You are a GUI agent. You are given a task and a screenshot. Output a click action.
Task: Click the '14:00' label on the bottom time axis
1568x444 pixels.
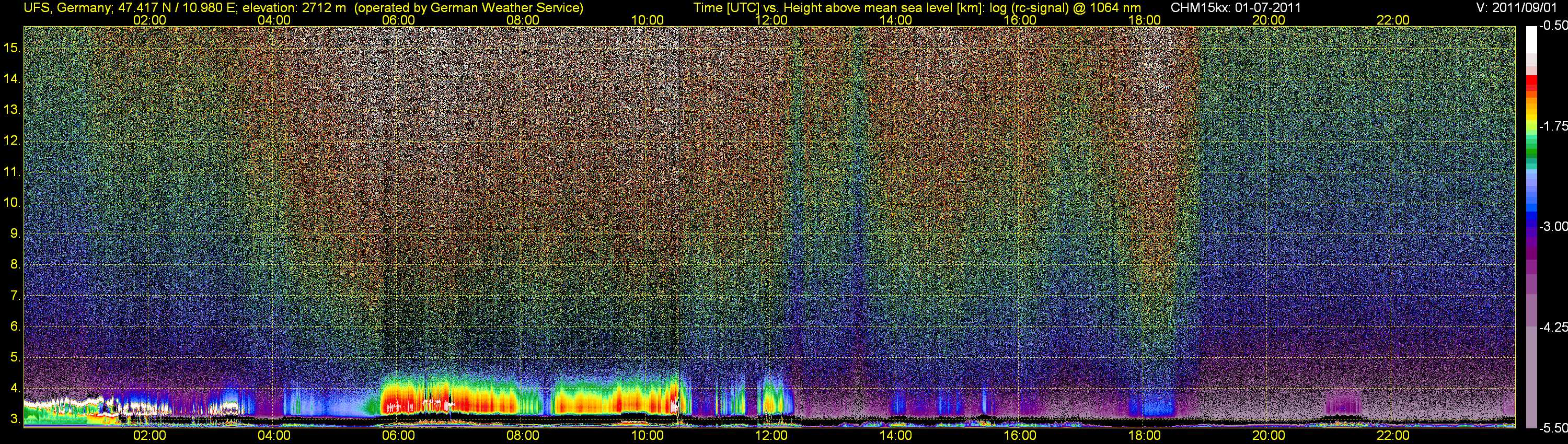(x=896, y=436)
